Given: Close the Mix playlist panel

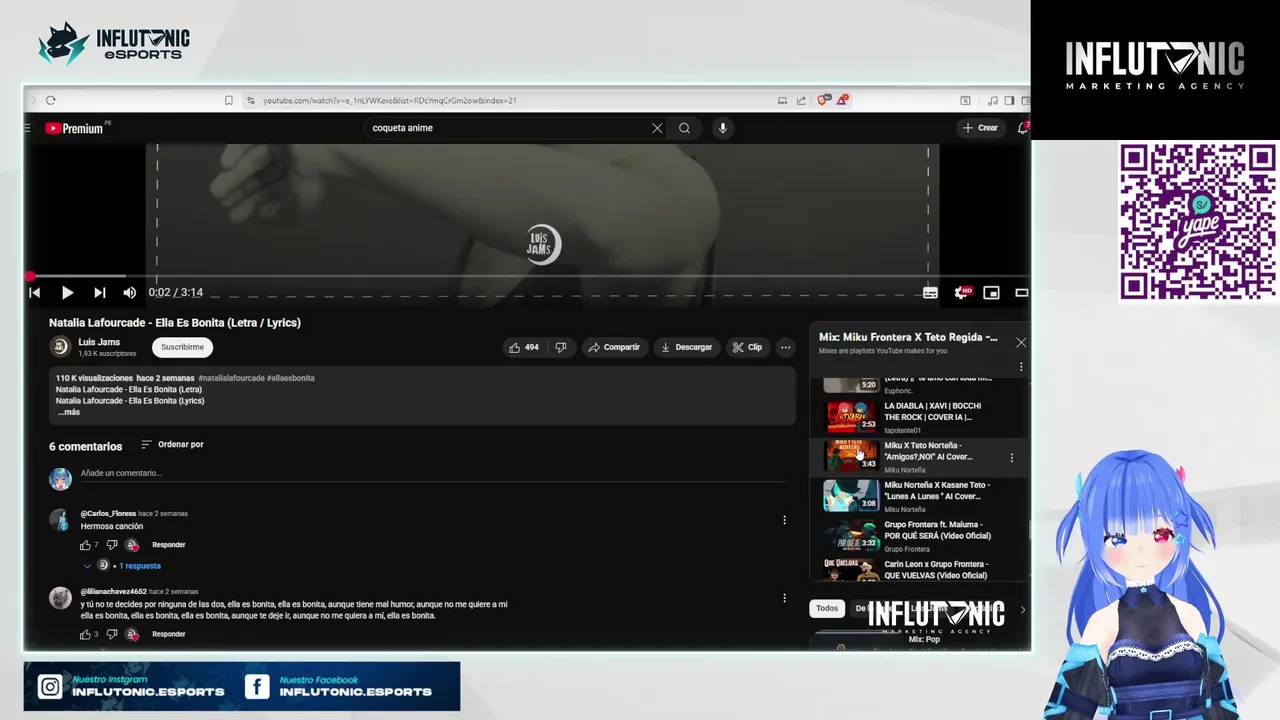Looking at the screenshot, I should click(1021, 342).
